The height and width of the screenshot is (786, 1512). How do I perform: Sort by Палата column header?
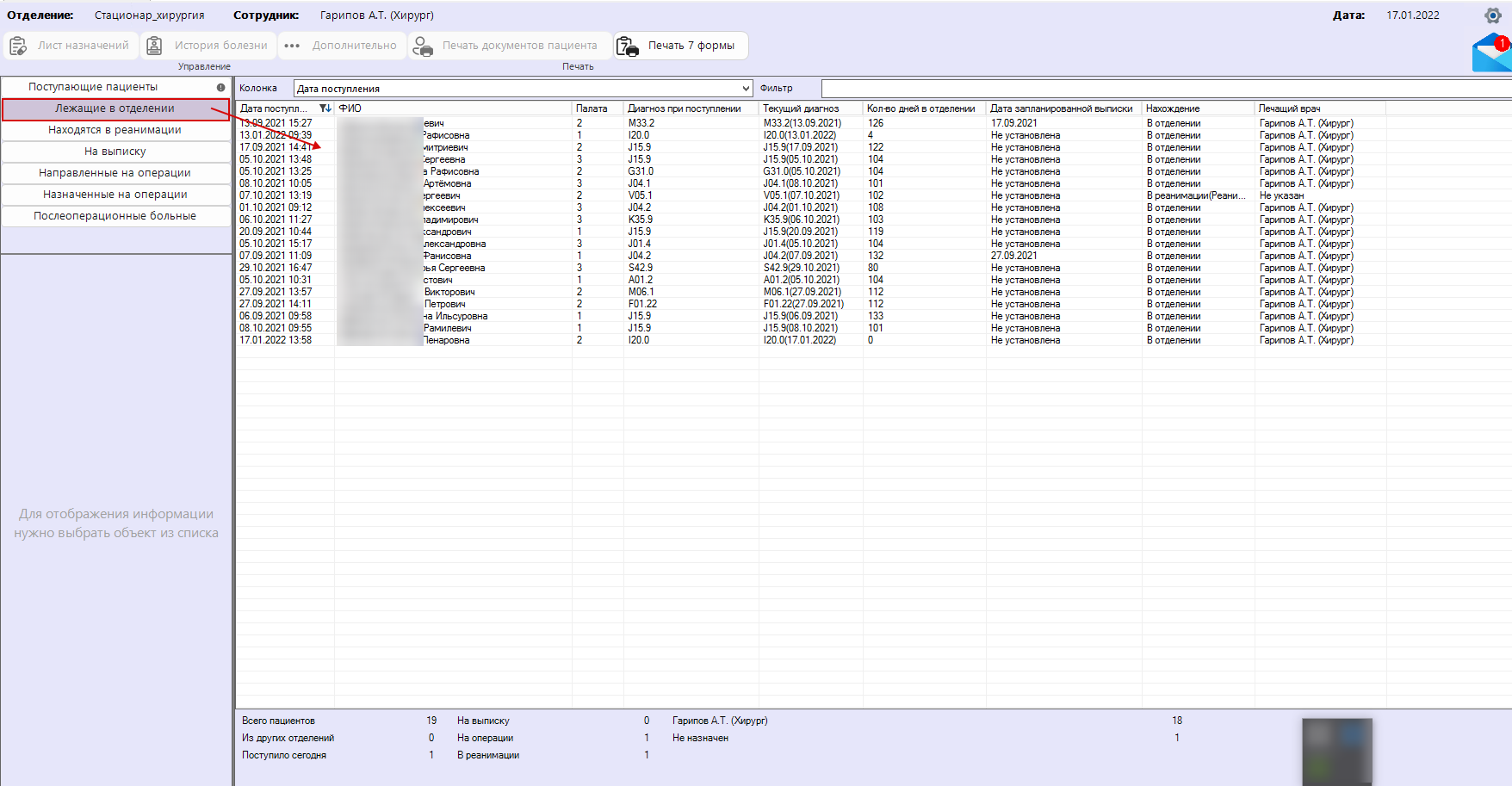598,108
